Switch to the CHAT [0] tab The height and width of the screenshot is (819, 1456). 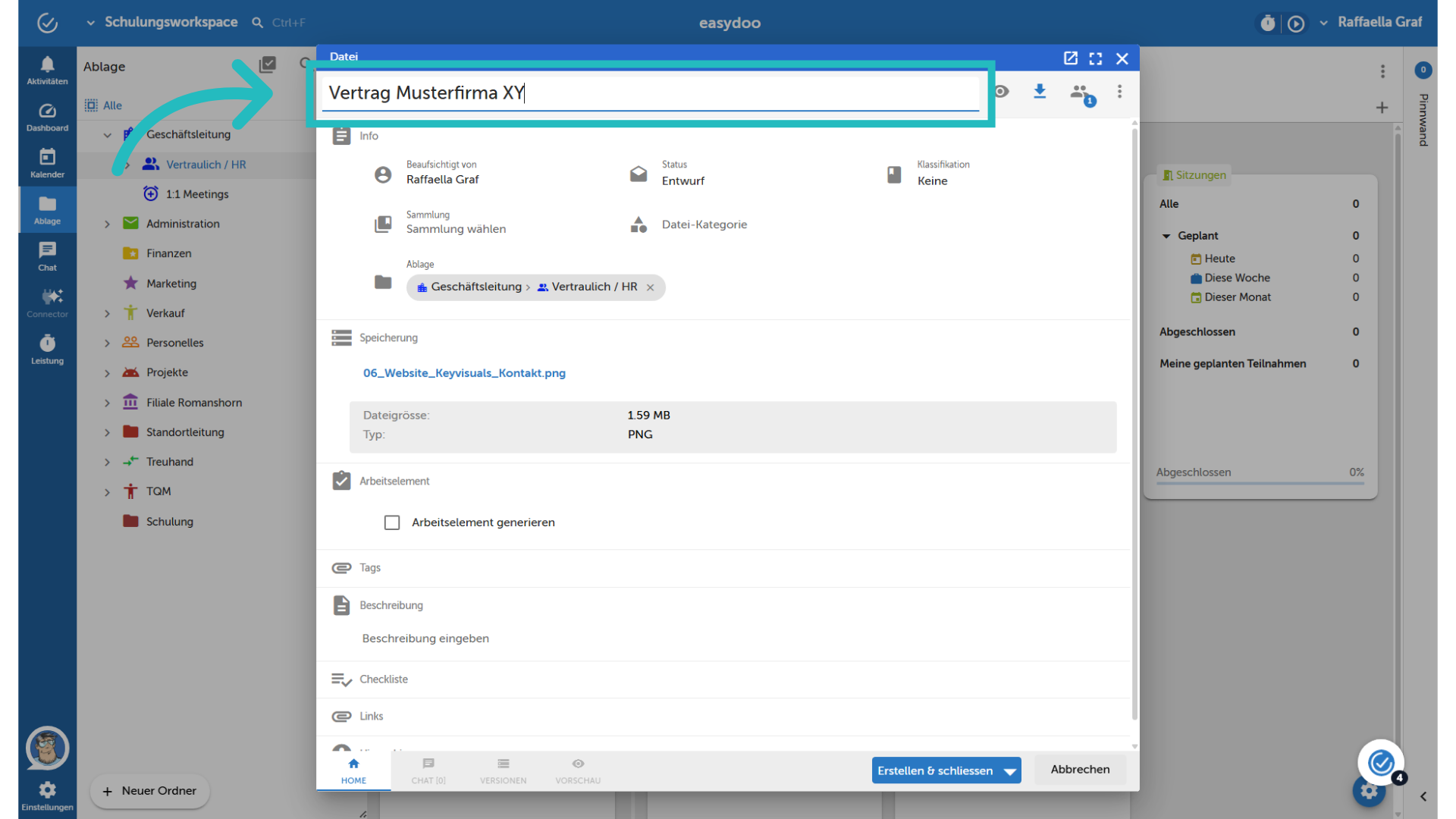(428, 771)
